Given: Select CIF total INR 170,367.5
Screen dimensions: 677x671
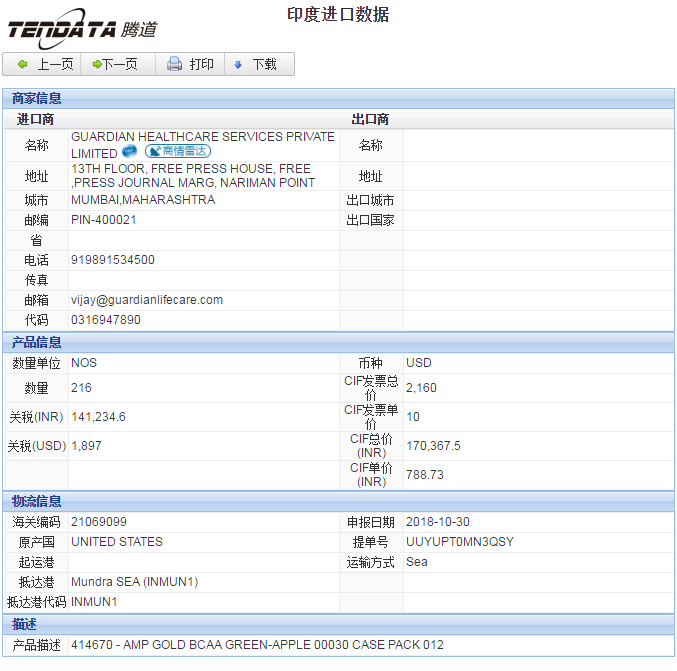Looking at the screenshot, I should click(x=433, y=446).
